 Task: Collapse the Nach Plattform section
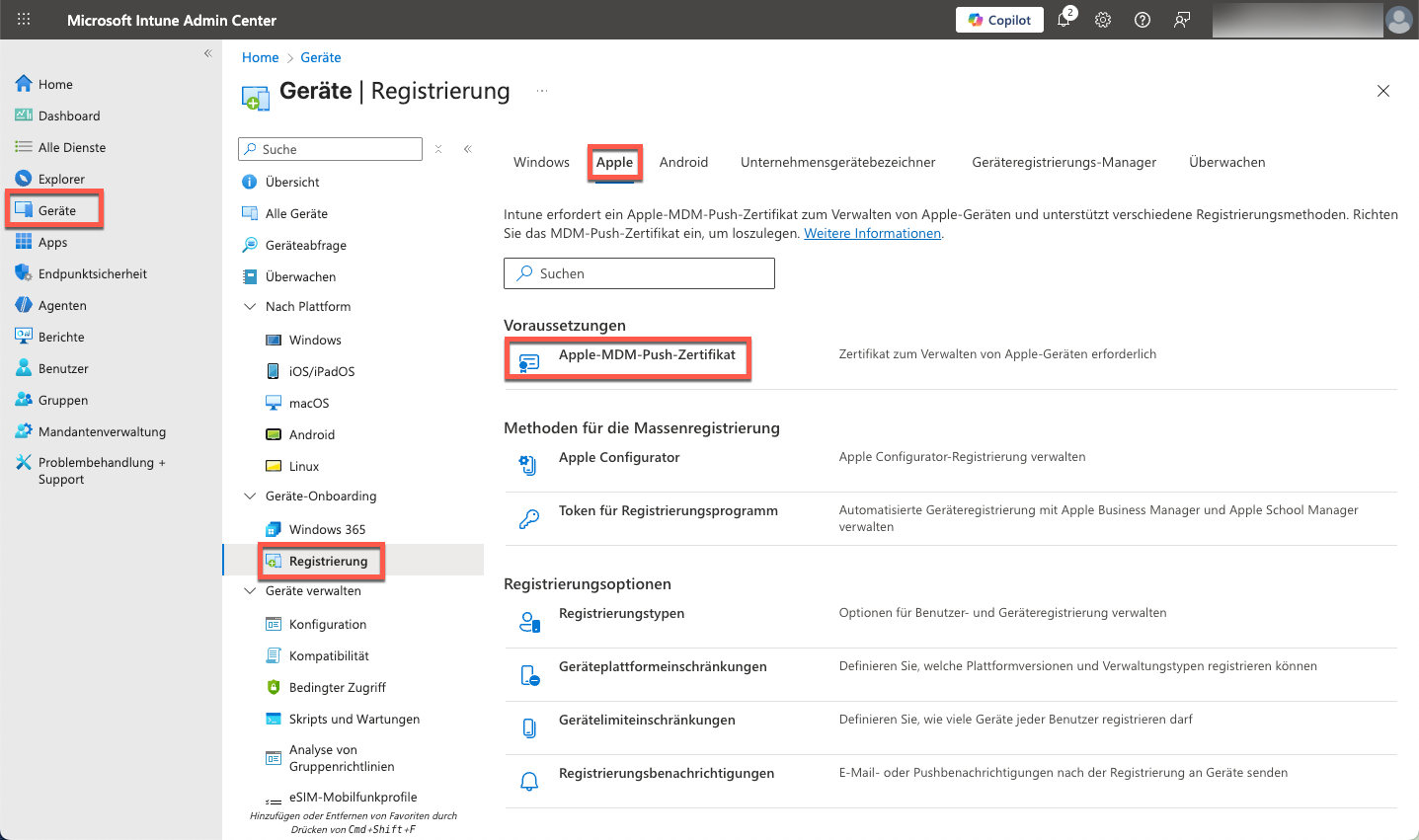250,307
